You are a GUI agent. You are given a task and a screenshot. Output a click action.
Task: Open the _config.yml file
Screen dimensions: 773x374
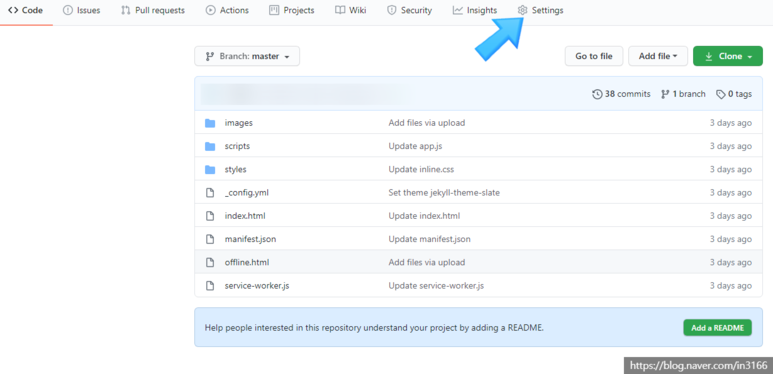click(246, 193)
